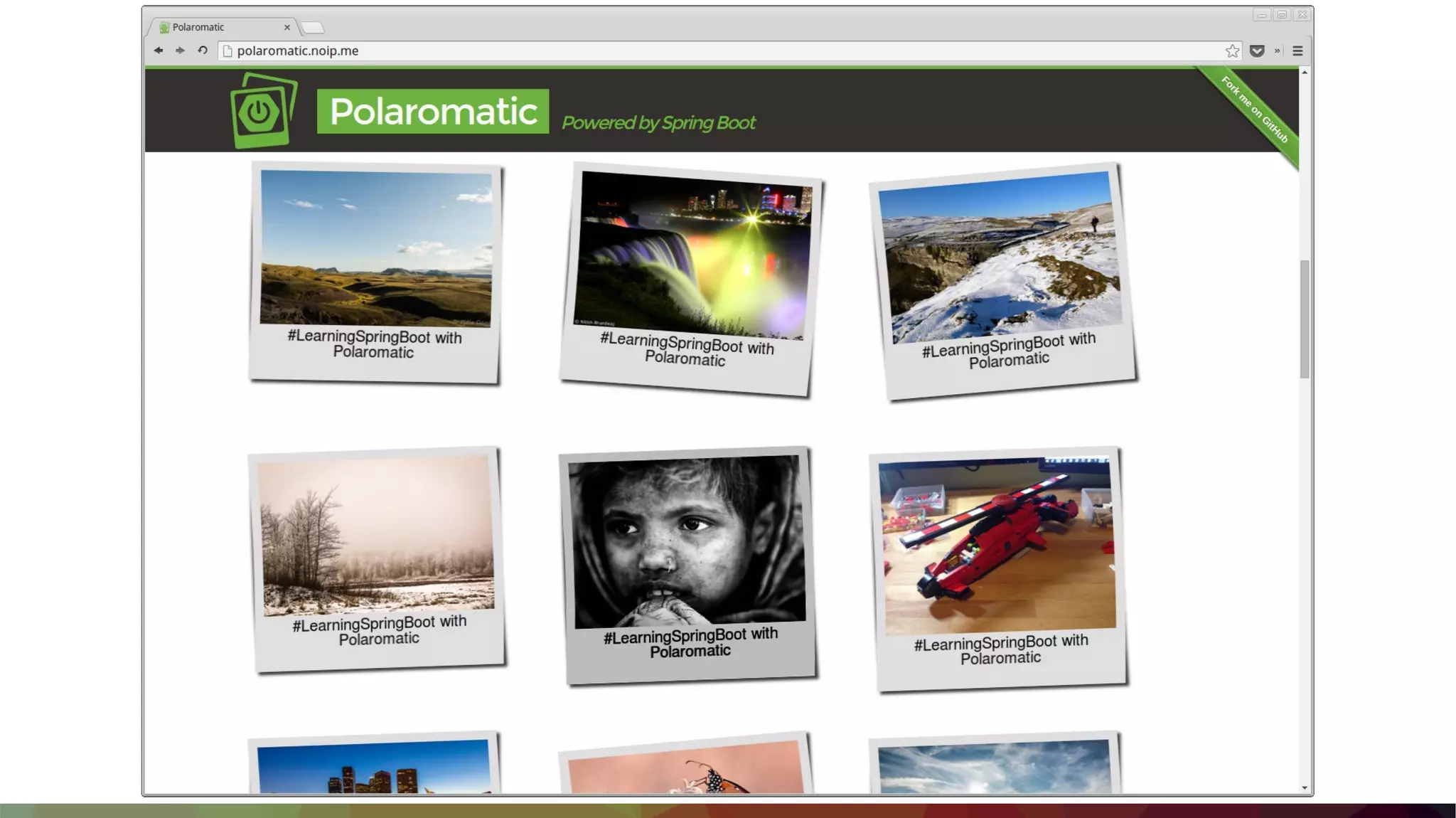
Task: Open a new blank tab
Action: coord(313,28)
